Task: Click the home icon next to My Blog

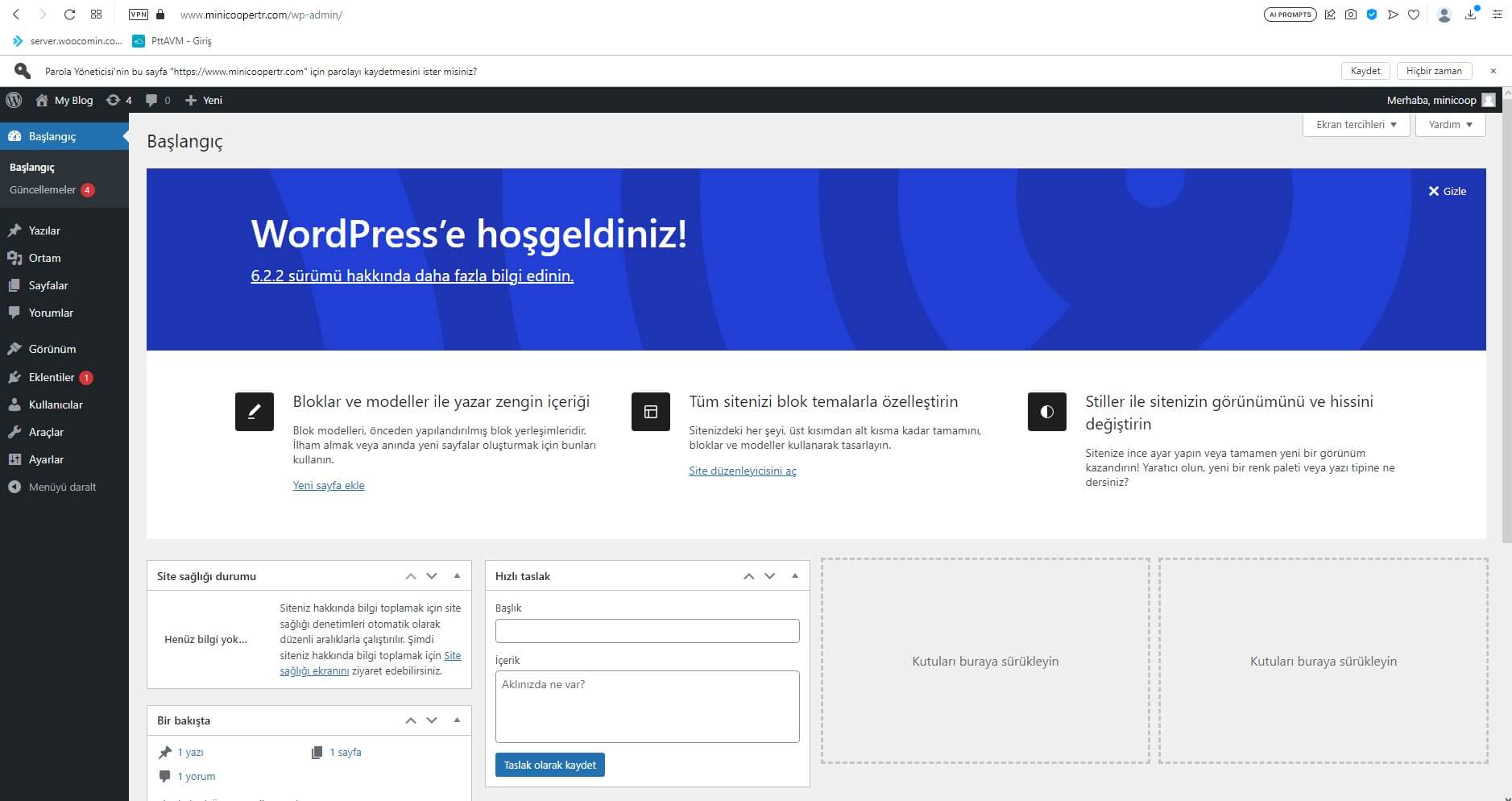Action: coord(42,100)
